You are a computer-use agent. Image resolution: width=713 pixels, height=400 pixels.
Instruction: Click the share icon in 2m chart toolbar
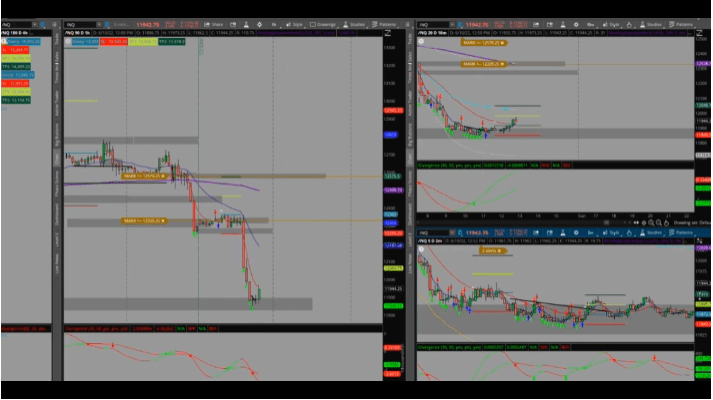tap(536, 233)
